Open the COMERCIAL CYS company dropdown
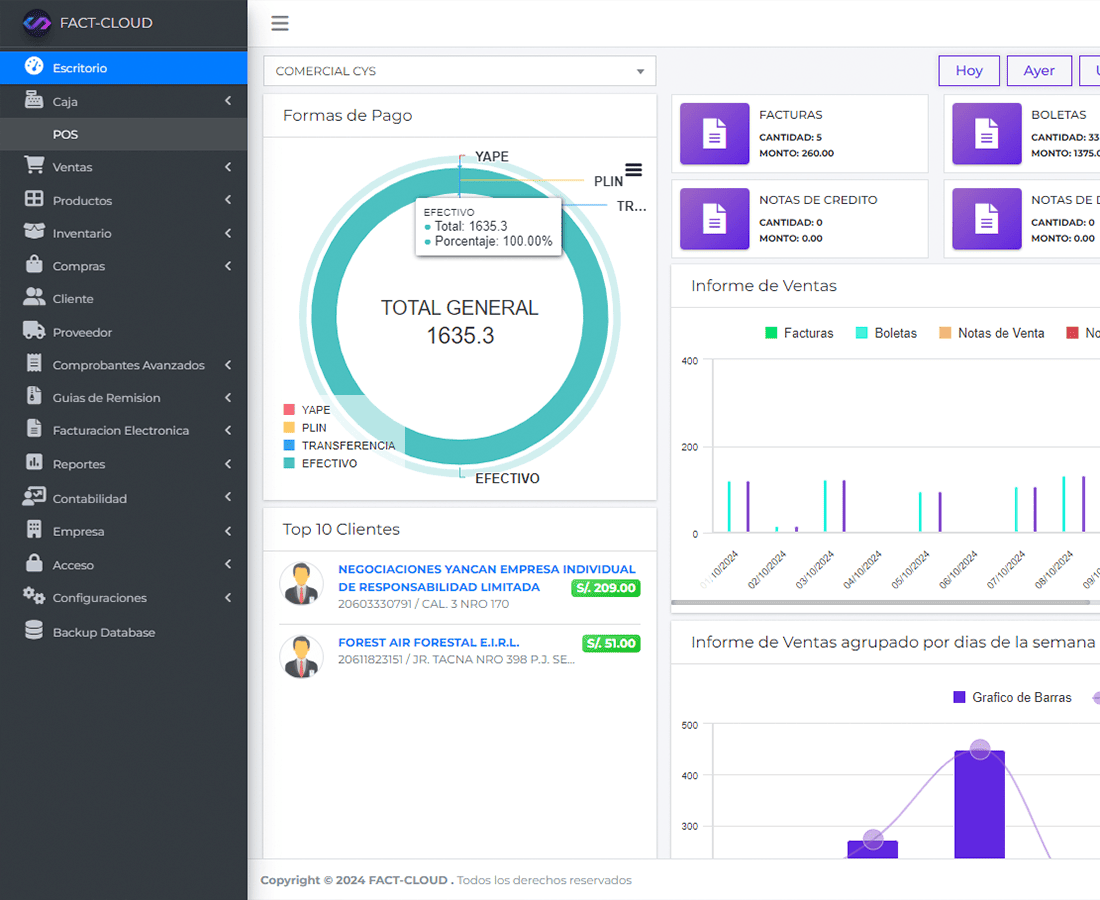This screenshot has height=900, width=1100. click(459, 71)
